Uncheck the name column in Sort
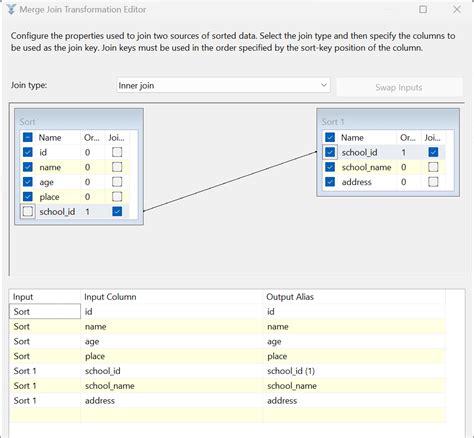 pyautogui.click(x=28, y=167)
